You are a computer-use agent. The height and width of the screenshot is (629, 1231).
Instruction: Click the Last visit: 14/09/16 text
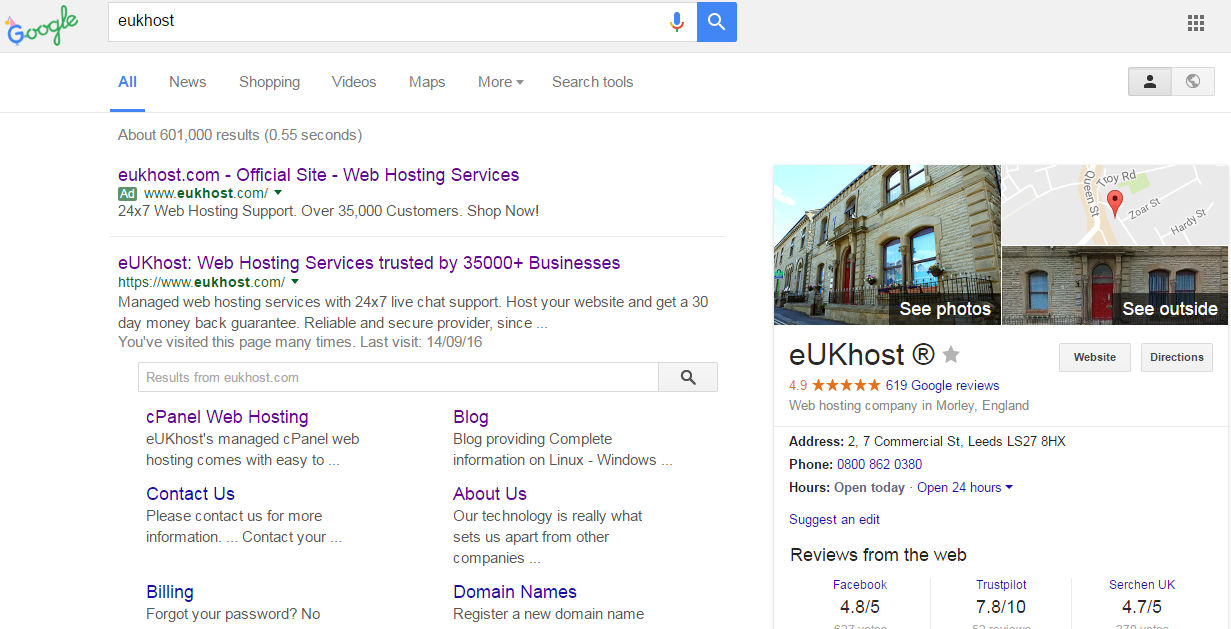pos(421,342)
